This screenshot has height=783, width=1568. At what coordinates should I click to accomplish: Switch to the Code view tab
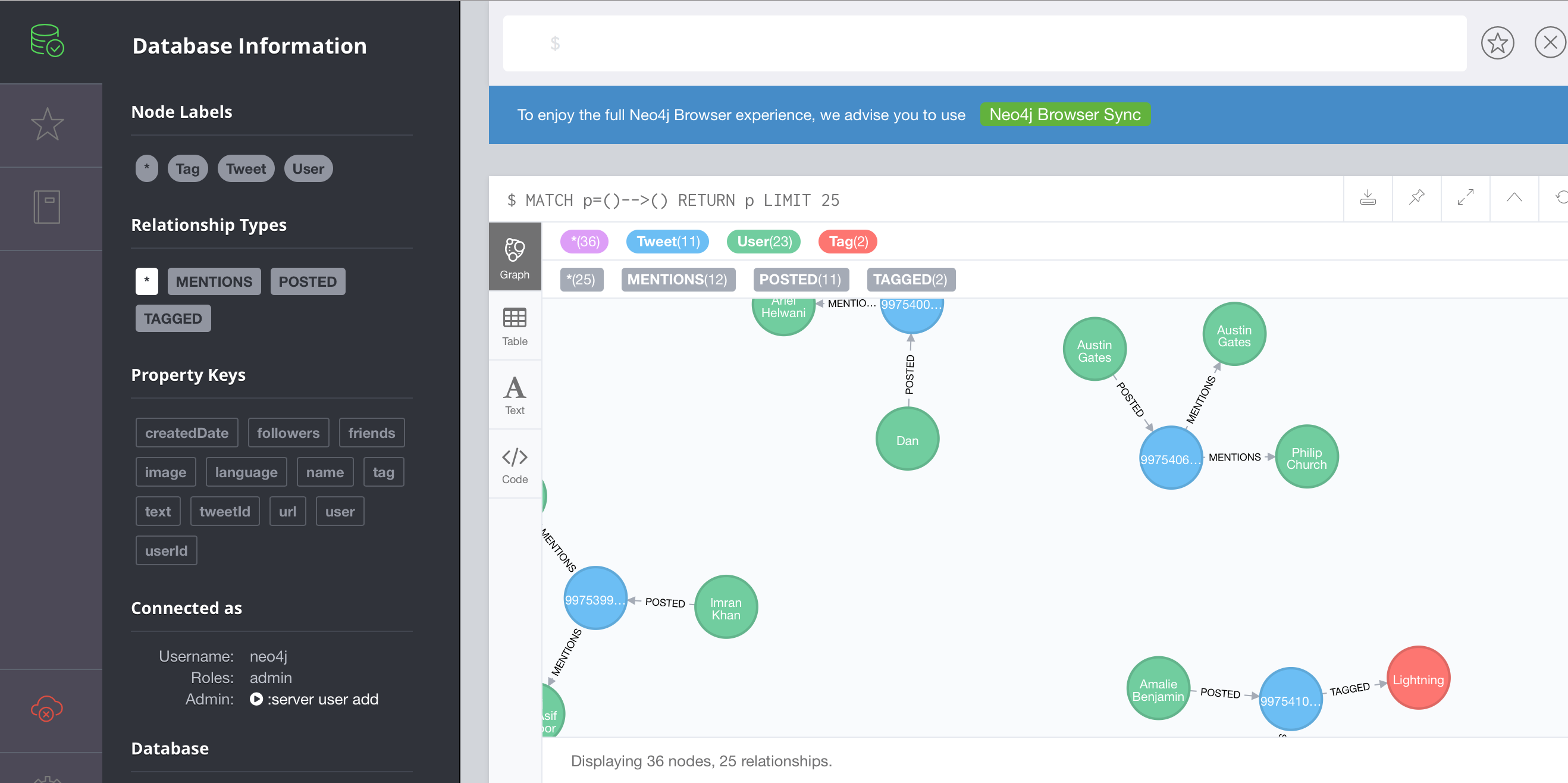(x=515, y=465)
